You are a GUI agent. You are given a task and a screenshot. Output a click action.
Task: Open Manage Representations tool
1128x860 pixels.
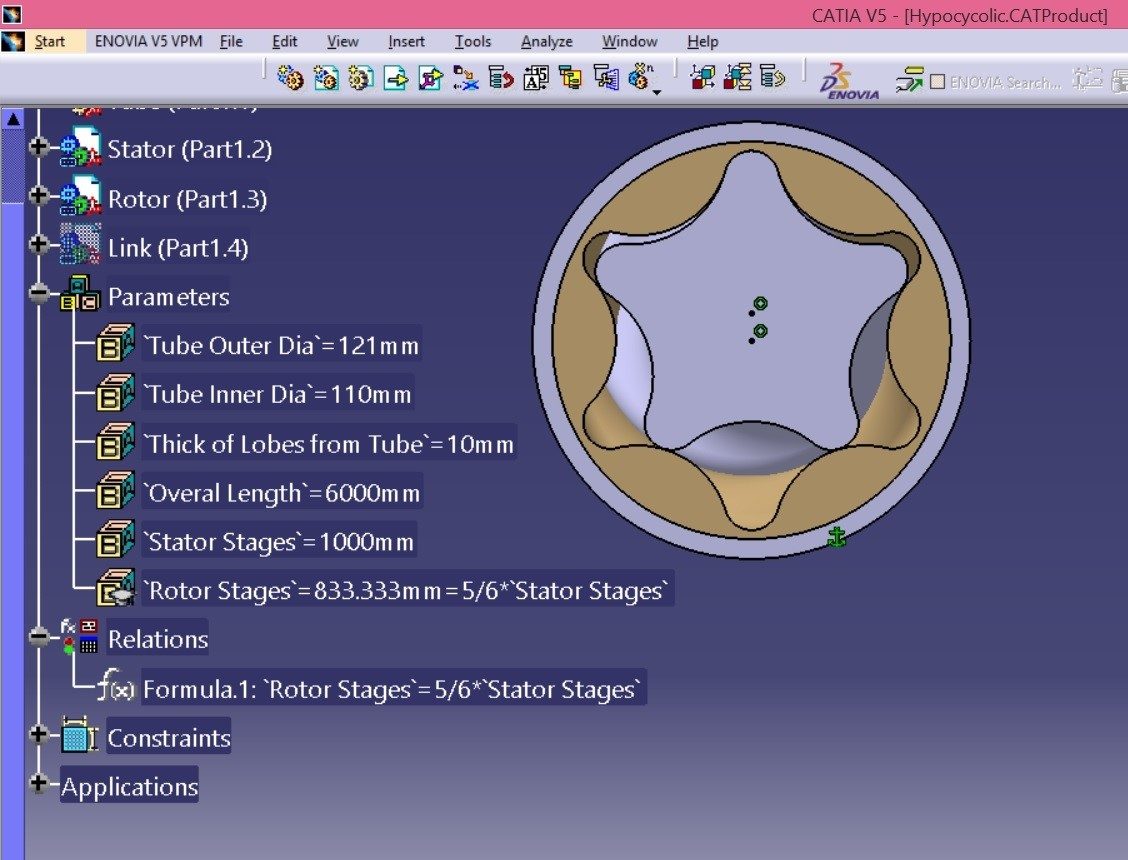pos(606,77)
